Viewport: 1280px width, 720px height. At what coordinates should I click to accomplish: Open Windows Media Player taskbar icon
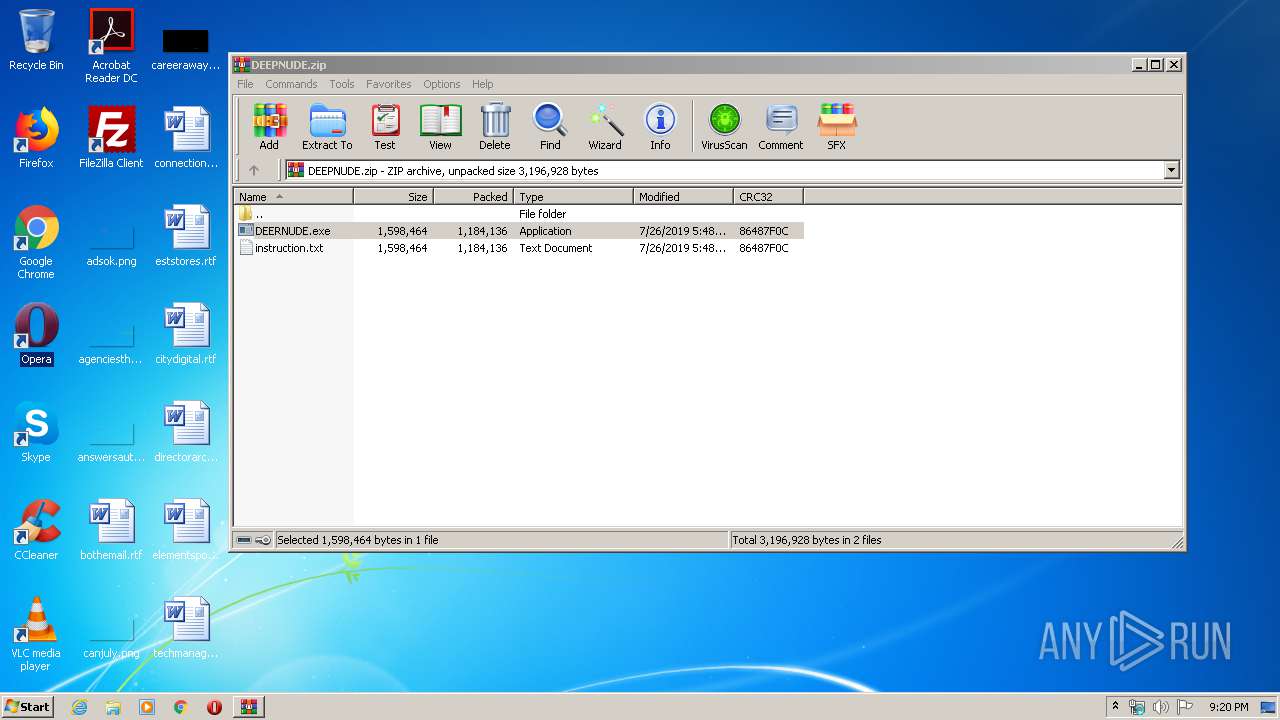coord(147,707)
